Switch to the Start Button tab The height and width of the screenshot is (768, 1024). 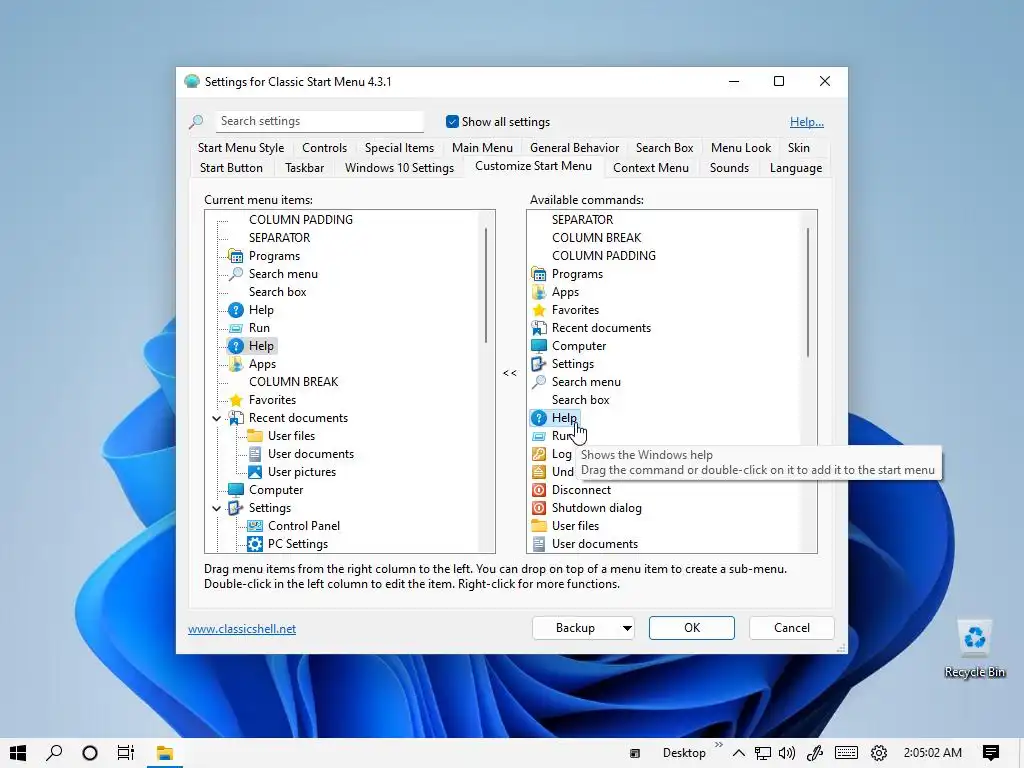231,168
